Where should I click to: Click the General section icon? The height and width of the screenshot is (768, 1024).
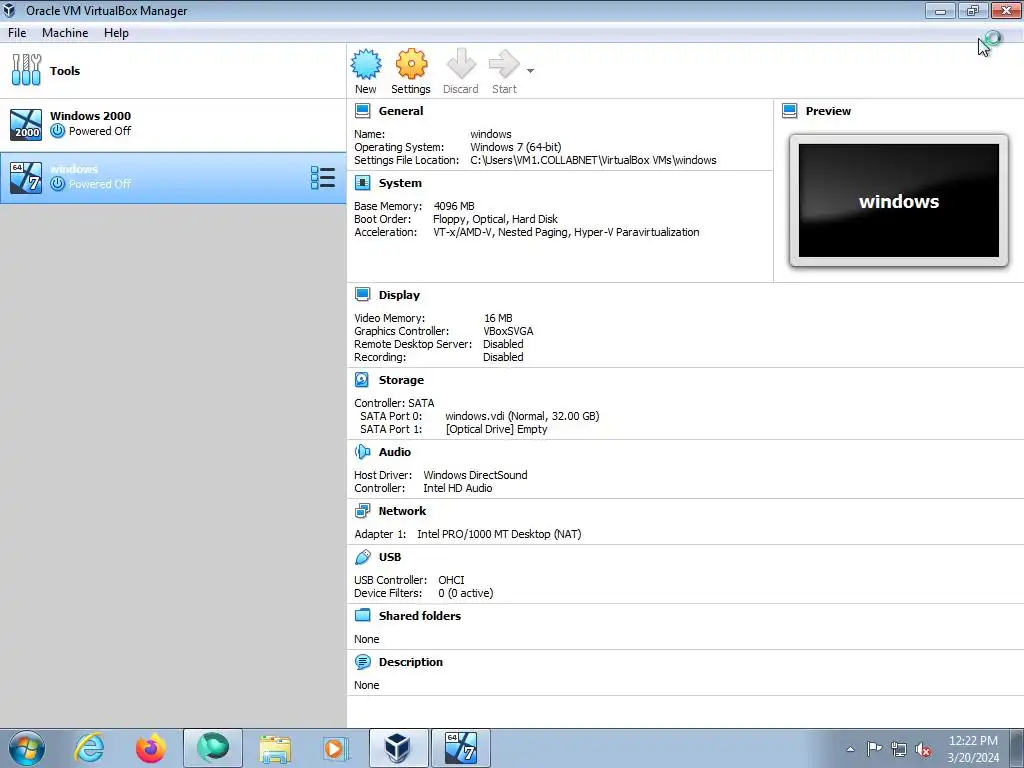[362, 110]
